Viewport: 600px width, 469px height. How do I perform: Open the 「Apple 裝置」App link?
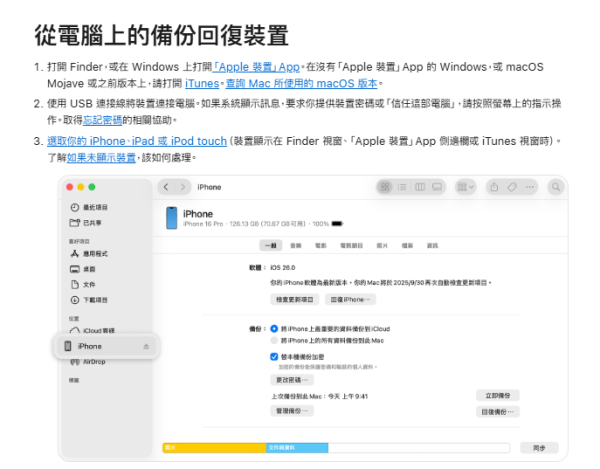point(256,67)
